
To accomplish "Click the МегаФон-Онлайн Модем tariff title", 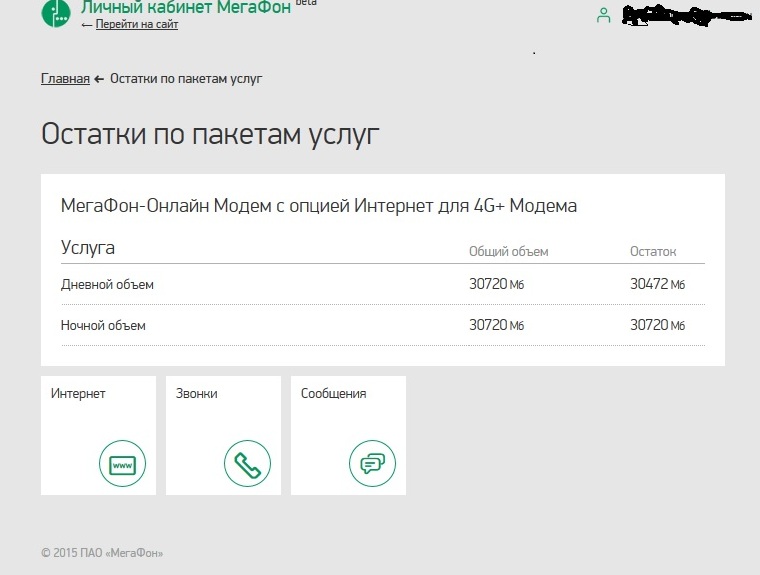I will tap(319, 206).
